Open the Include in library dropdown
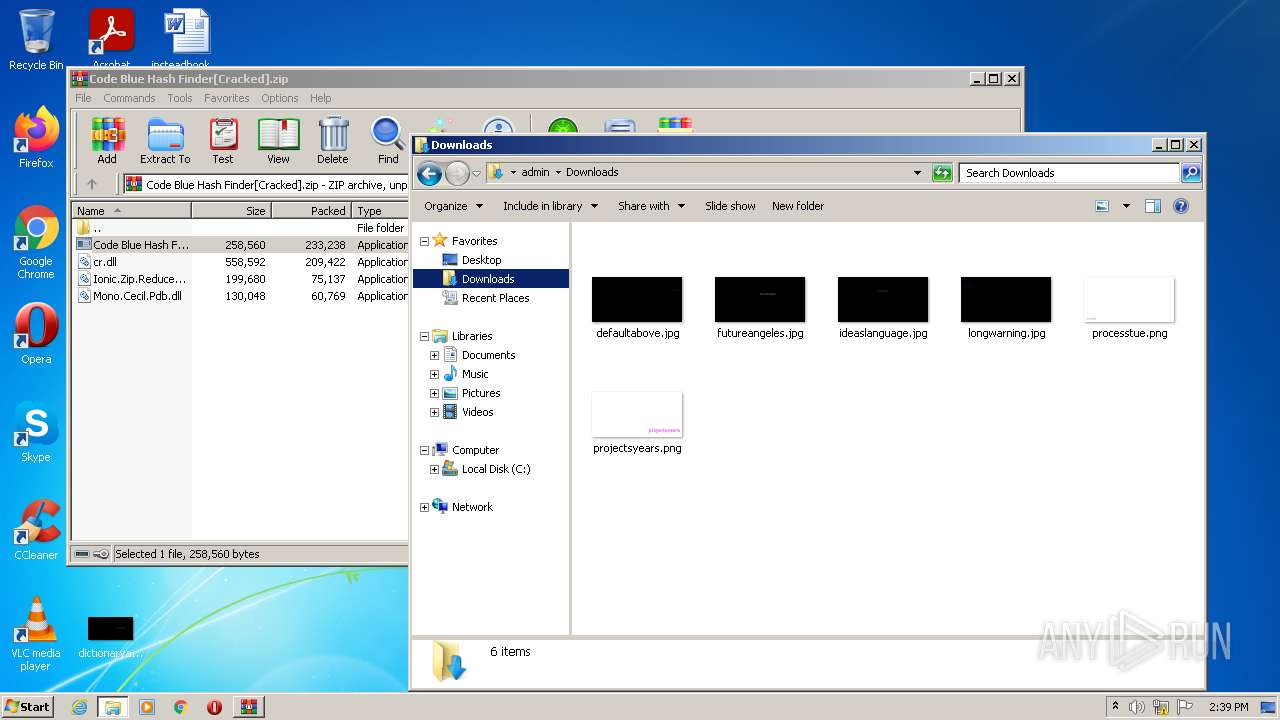The image size is (1280, 720). (x=550, y=206)
